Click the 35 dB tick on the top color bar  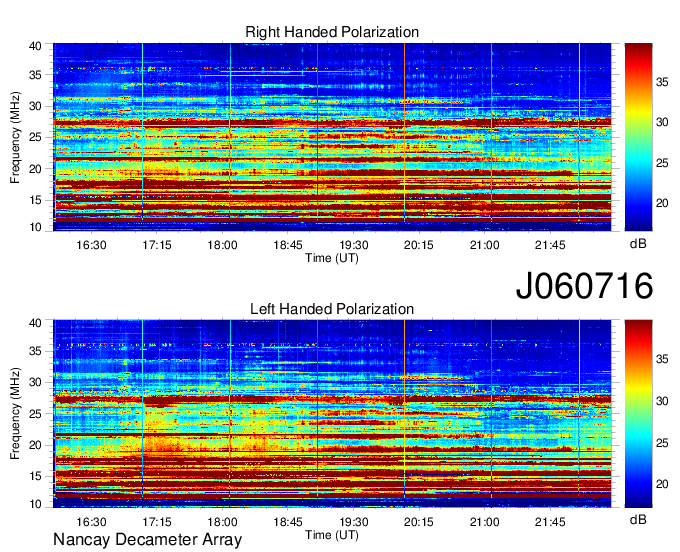pyautogui.click(x=662, y=82)
